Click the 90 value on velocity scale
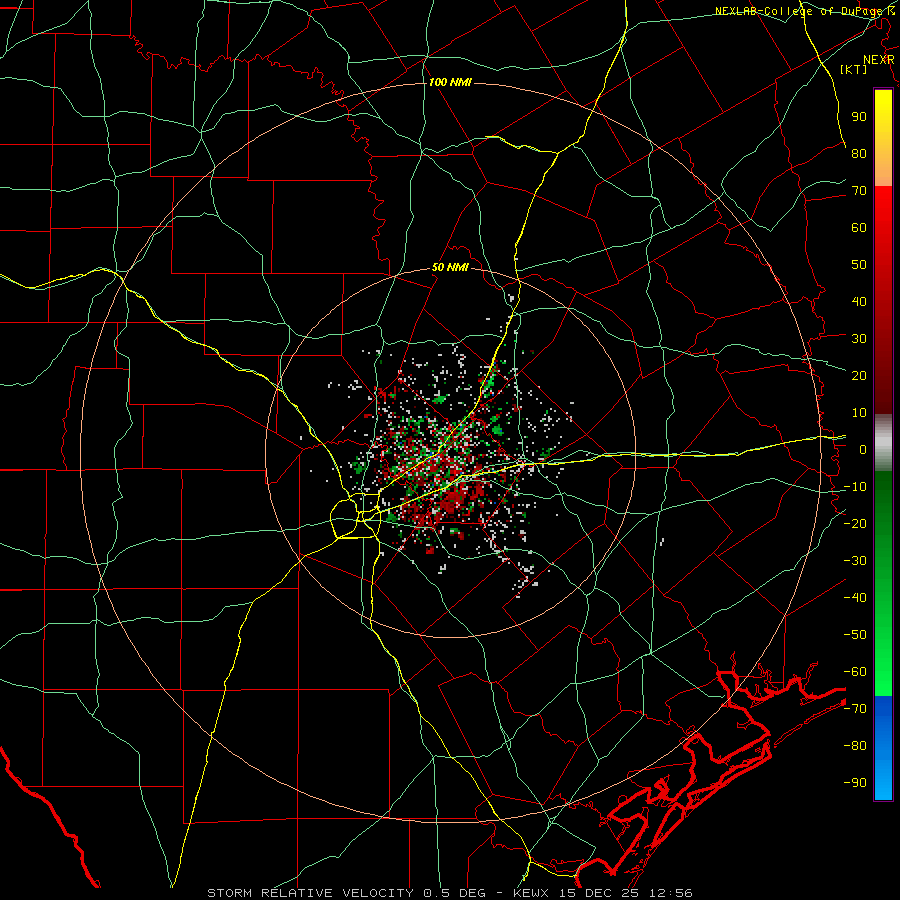The height and width of the screenshot is (900, 900). (x=859, y=117)
